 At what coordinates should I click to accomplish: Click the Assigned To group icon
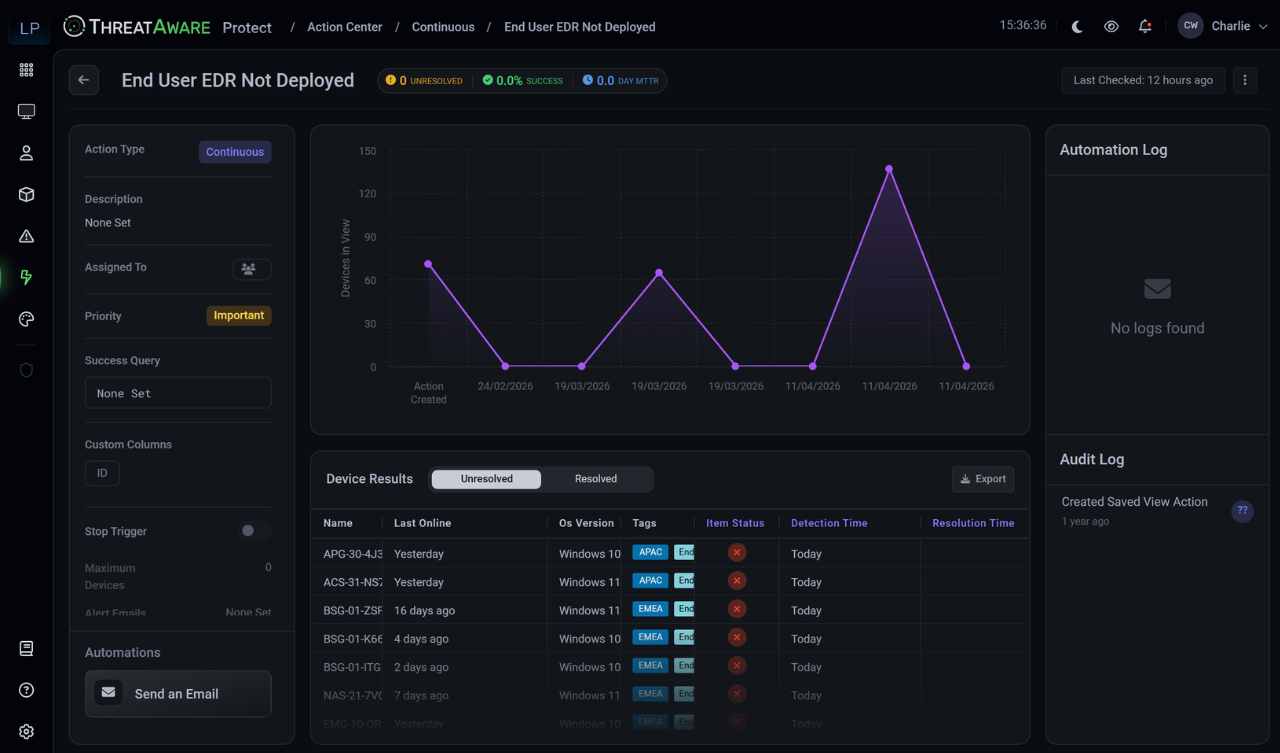[251, 269]
